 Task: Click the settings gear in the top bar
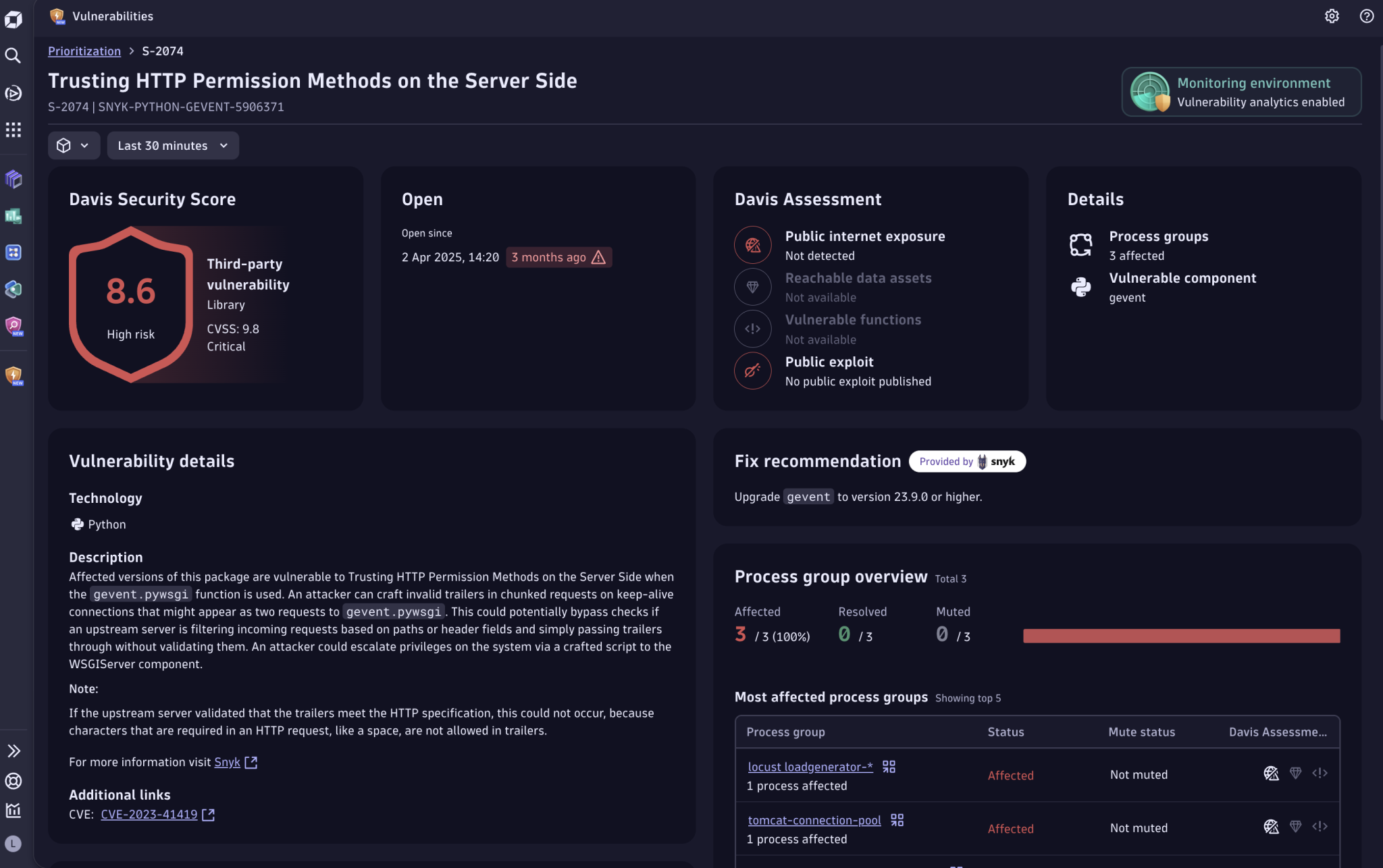pos(1332,16)
